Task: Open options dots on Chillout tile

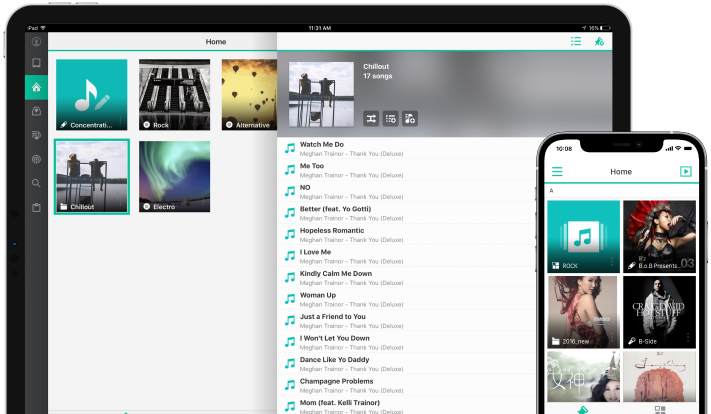Action: 121,202
